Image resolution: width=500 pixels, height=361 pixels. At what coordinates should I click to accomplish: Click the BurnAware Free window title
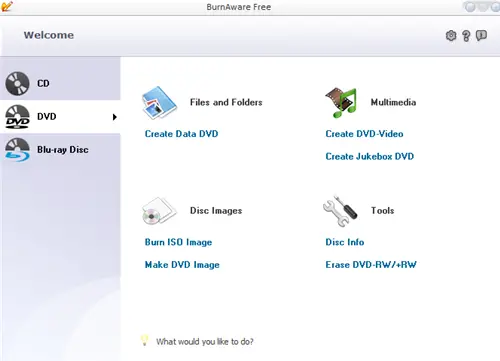[x=239, y=7]
